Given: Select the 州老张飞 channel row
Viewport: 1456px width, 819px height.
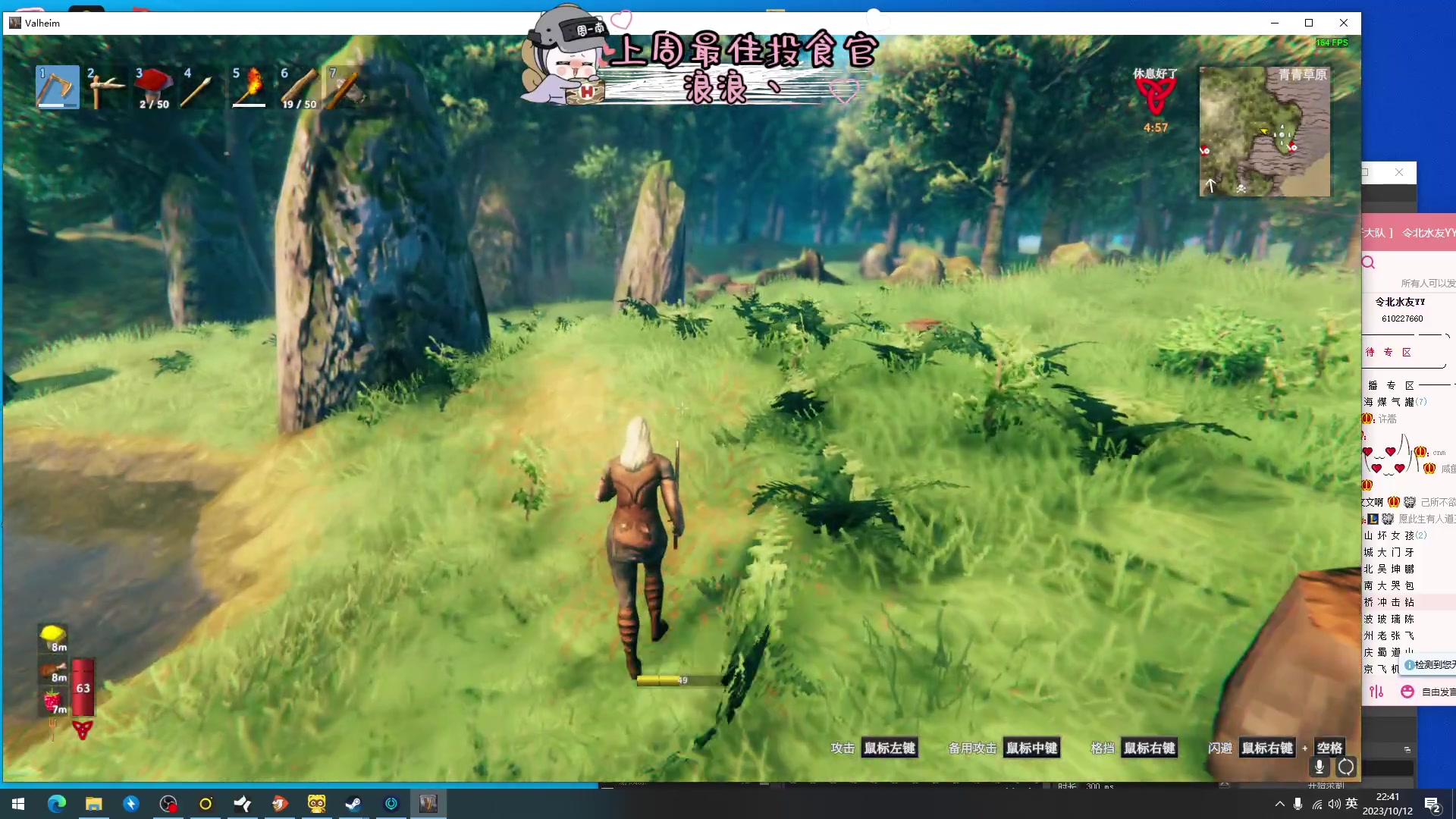Looking at the screenshot, I should tap(1408, 635).
